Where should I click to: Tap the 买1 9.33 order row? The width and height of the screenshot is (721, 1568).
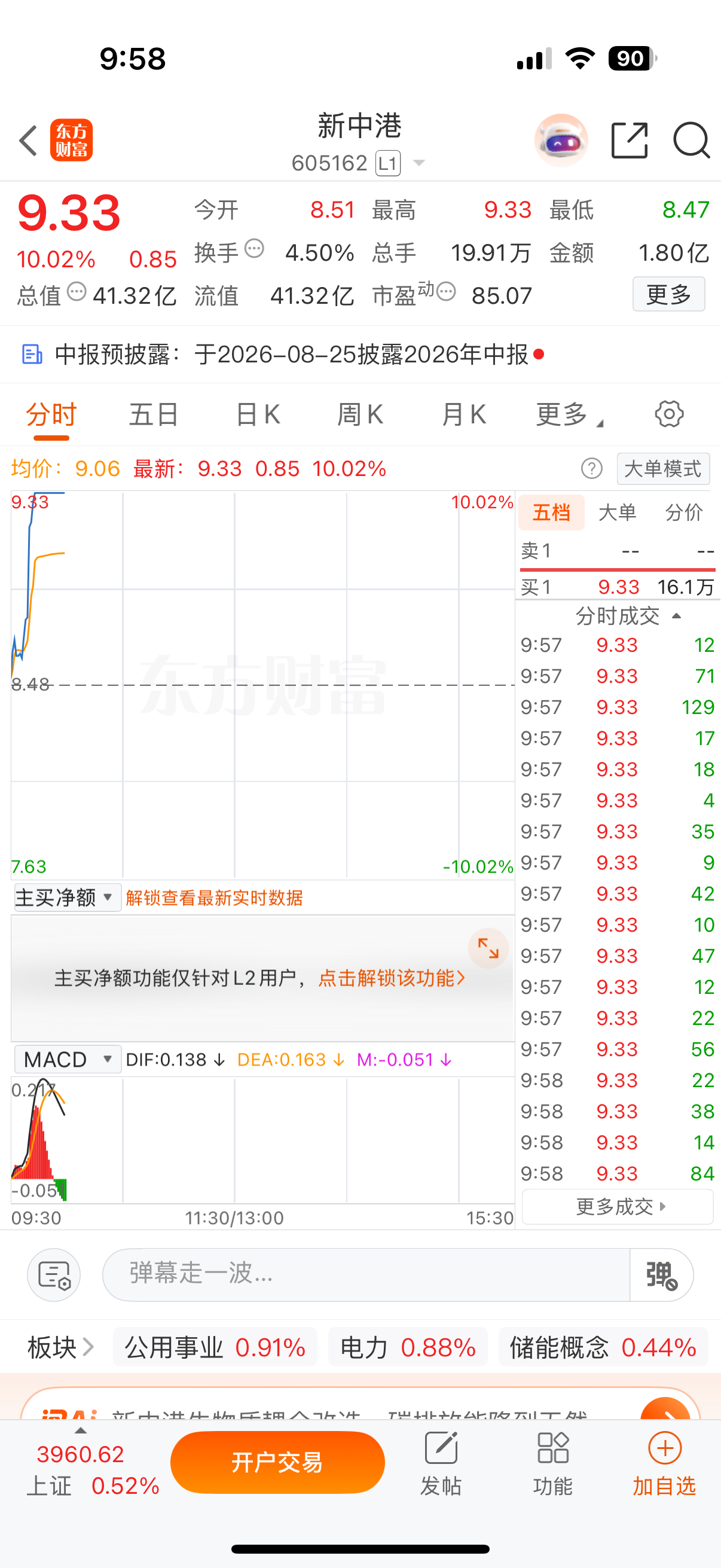coord(618,587)
